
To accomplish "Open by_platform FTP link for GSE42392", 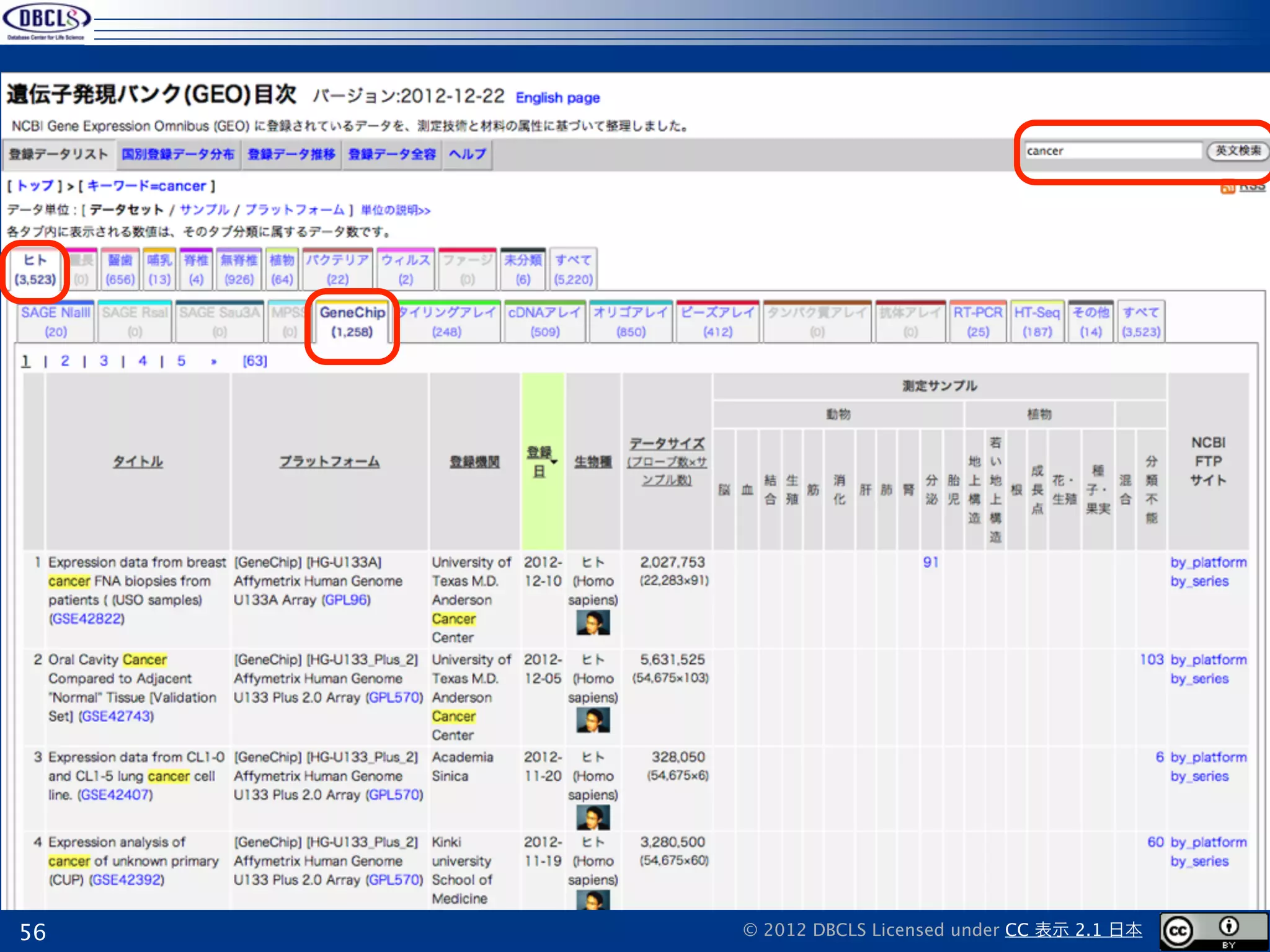I will 1209,842.
